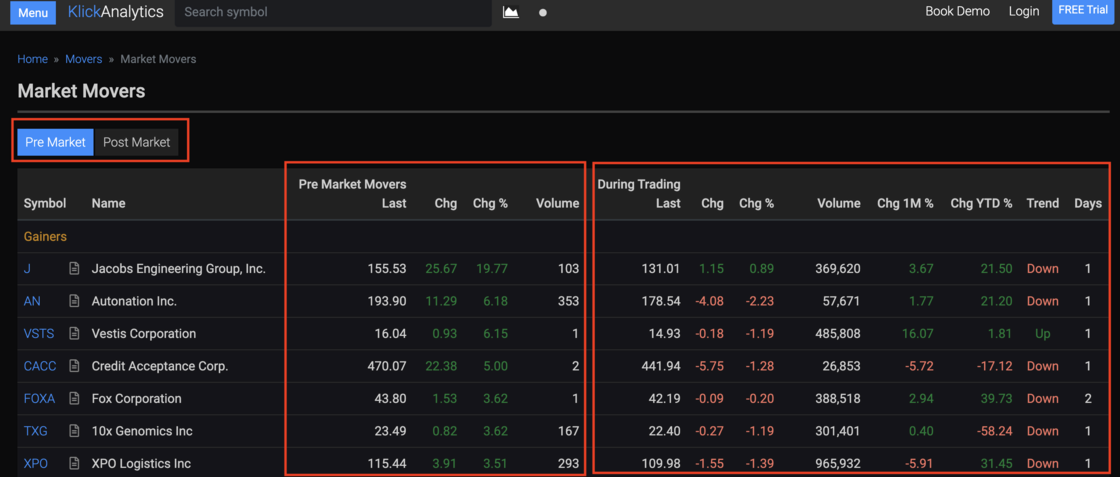The image size is (1120, 477).
Task: Click the Symbol column header
Action: (45, 204)
